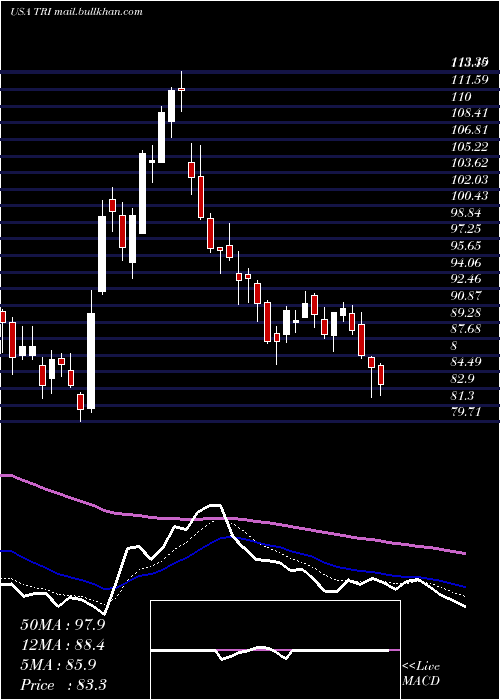Viewport: 500px width, 700px height.
Task: Select the 100.43 axis label
Action: 469,196
